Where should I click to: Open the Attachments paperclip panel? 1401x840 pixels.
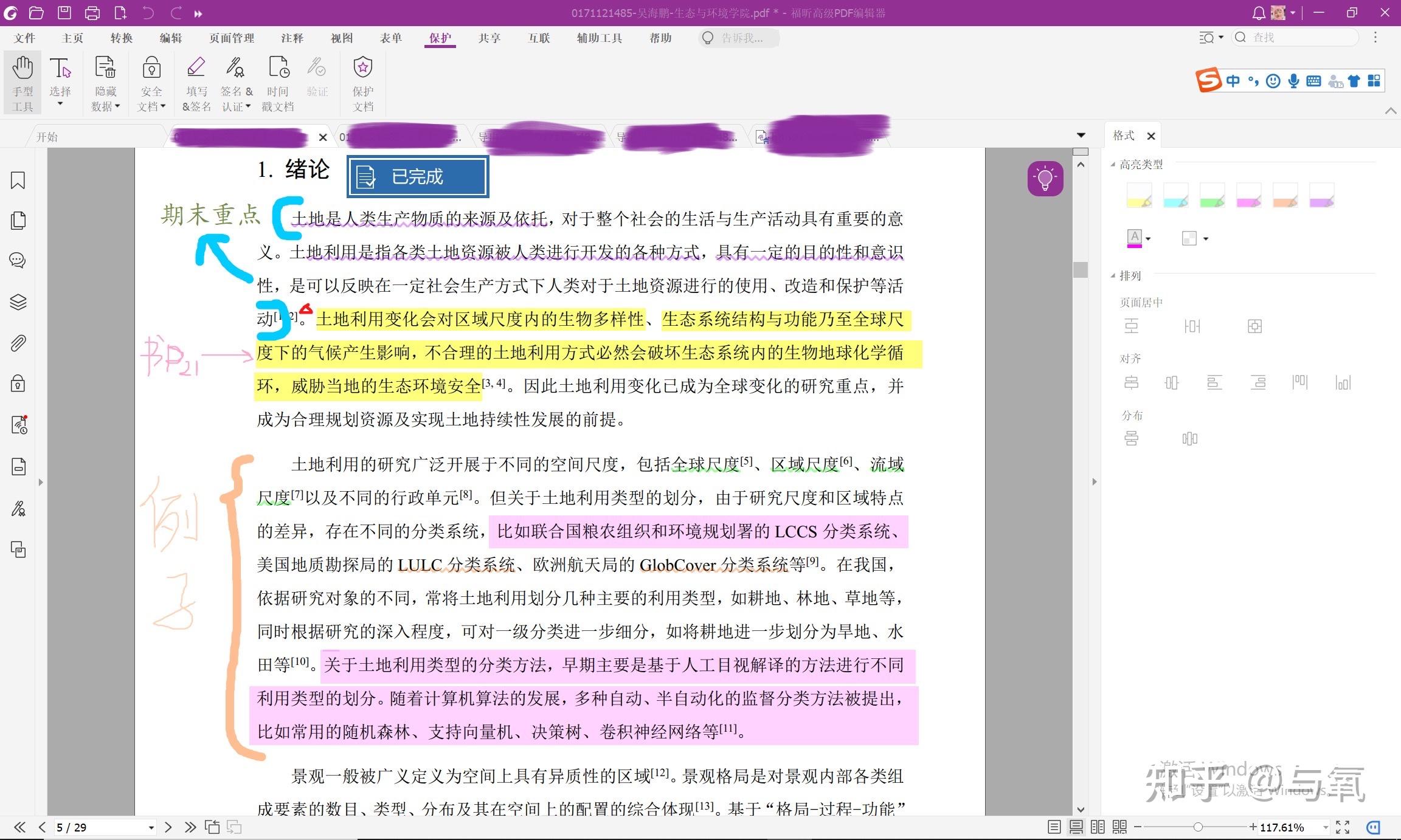pyautogui.click(x=18, y=343)
